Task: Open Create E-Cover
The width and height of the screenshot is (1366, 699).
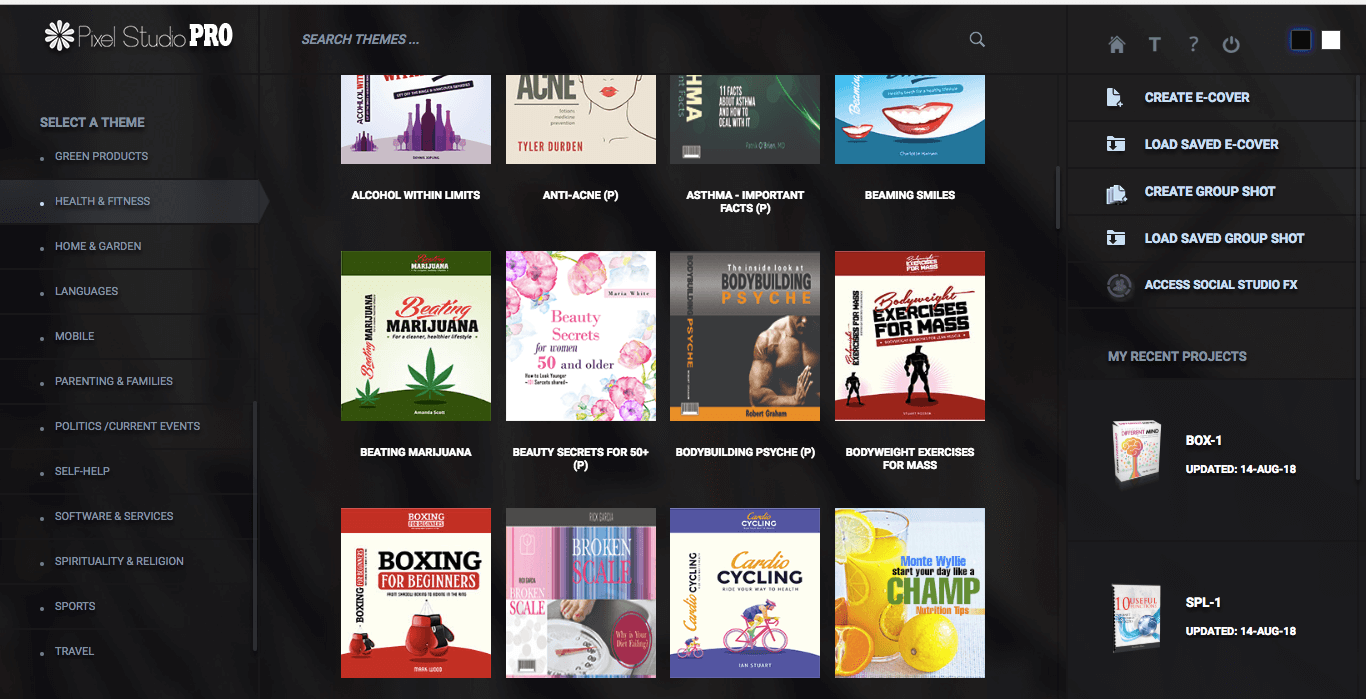Action: tap(1197, 98)
